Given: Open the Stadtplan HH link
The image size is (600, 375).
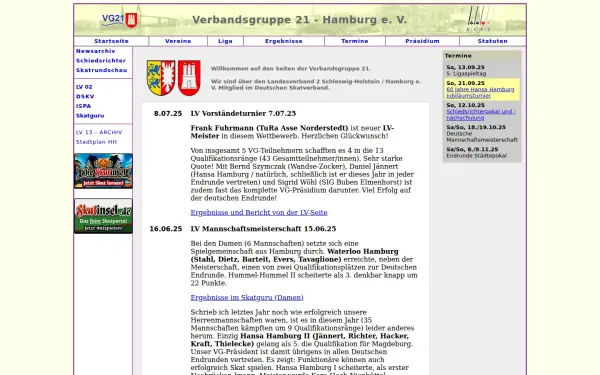Looking at the screenshot, I should (96, 142).
